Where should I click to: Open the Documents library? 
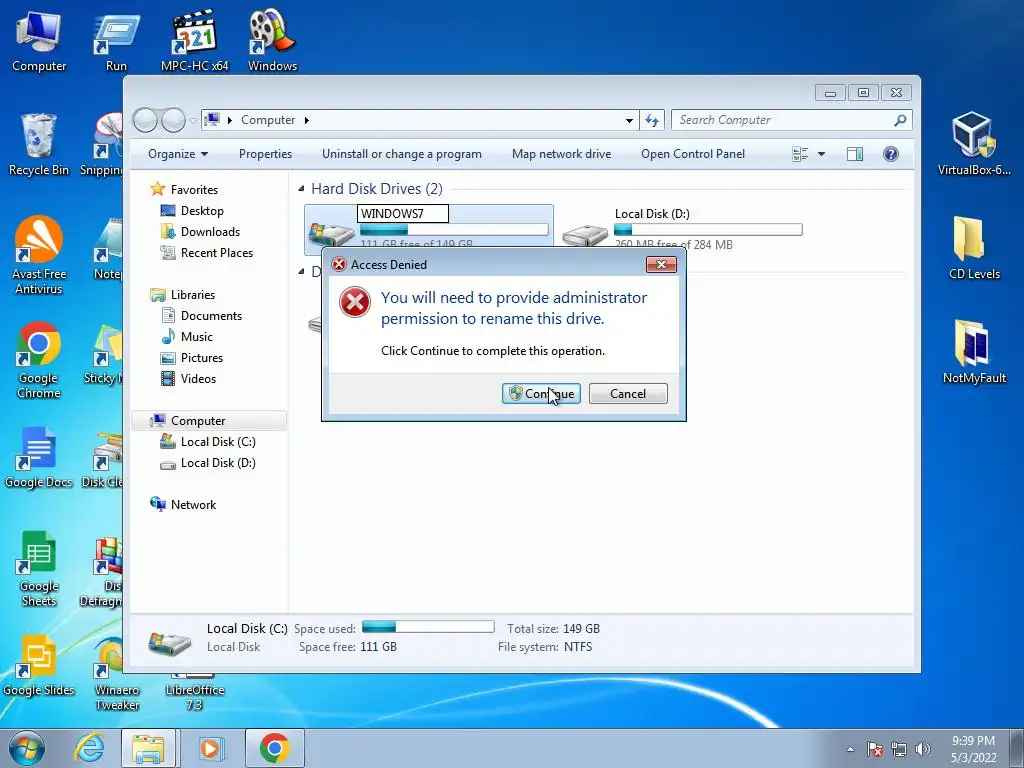click(211, 315)
